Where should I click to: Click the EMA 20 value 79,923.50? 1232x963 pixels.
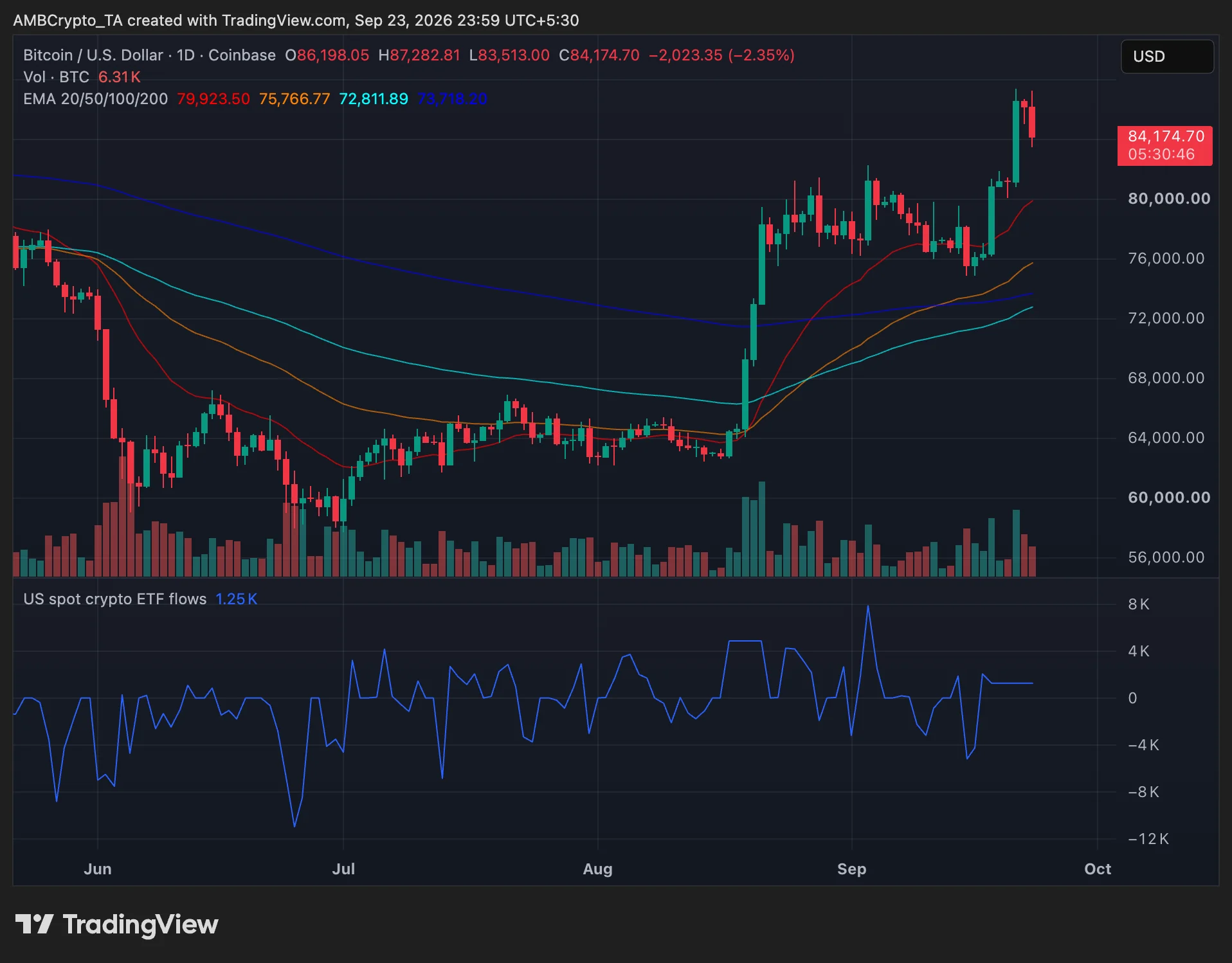(213, 99)
